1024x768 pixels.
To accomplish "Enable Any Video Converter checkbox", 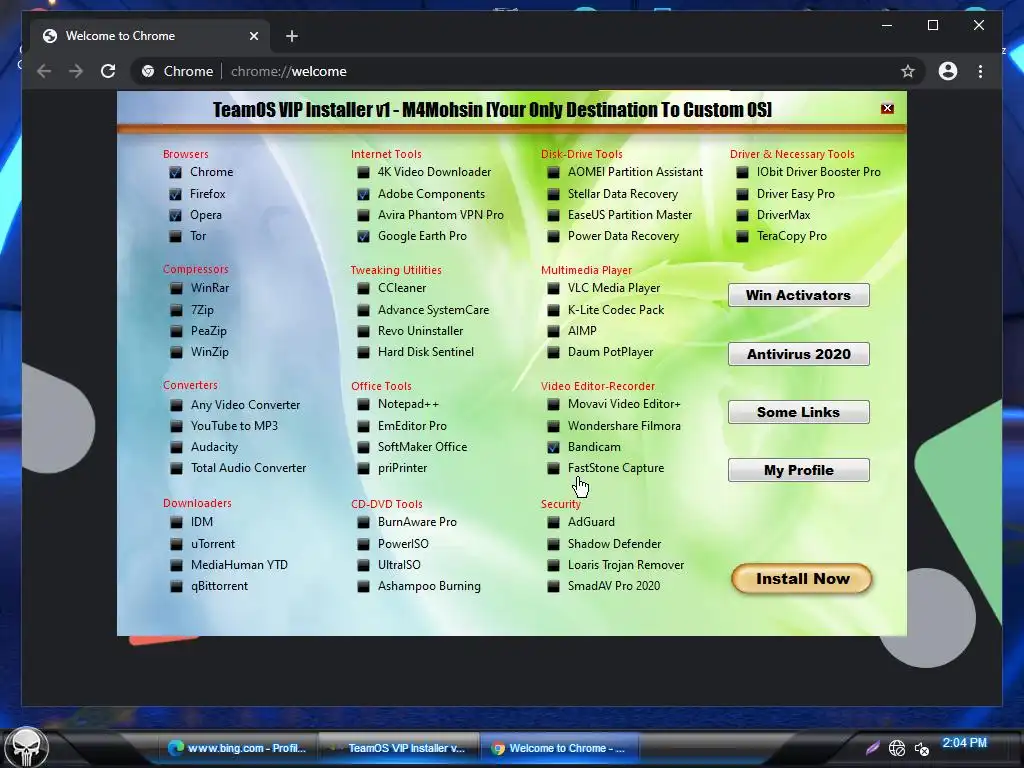I will coord(176,405).
